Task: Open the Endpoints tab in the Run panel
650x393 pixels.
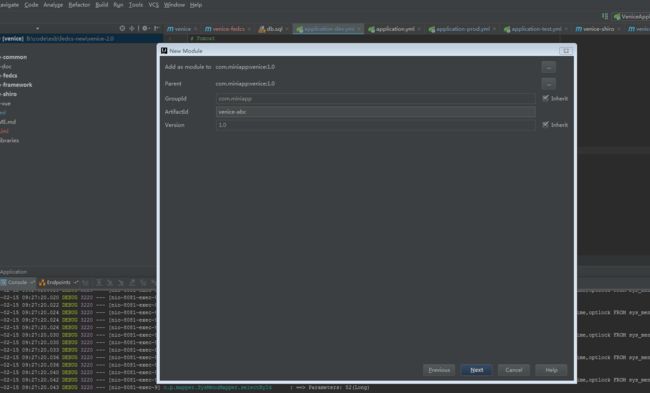Action: coord(58,282)
